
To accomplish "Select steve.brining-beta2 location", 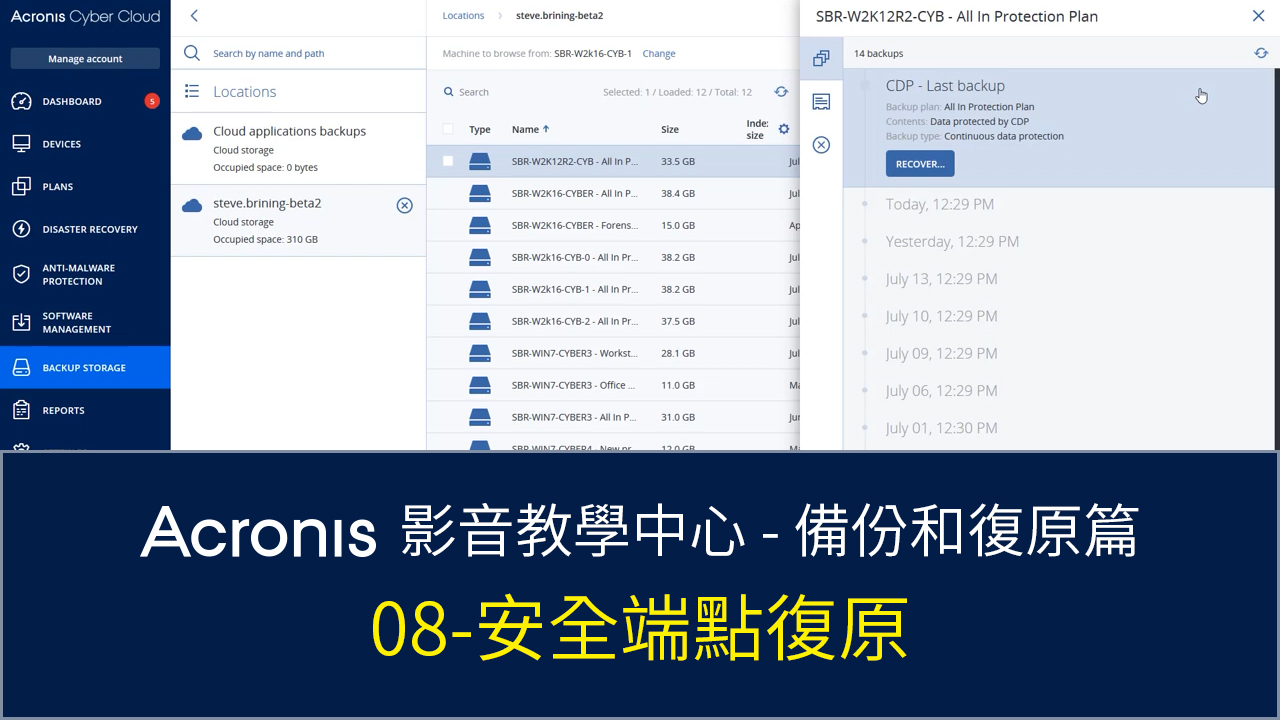I will [x=298, y=221].
